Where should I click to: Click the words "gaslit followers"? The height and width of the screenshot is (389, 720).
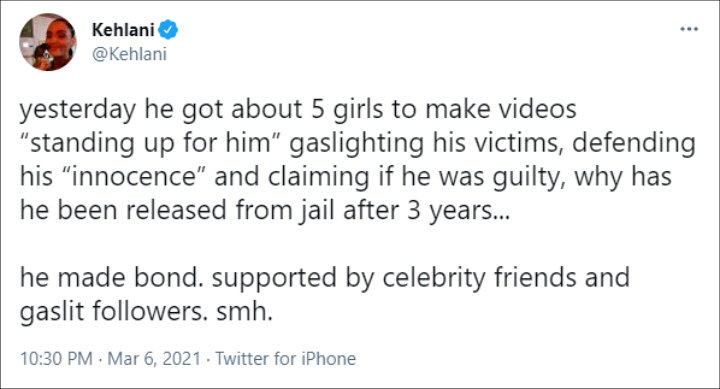tap(112, 312)
